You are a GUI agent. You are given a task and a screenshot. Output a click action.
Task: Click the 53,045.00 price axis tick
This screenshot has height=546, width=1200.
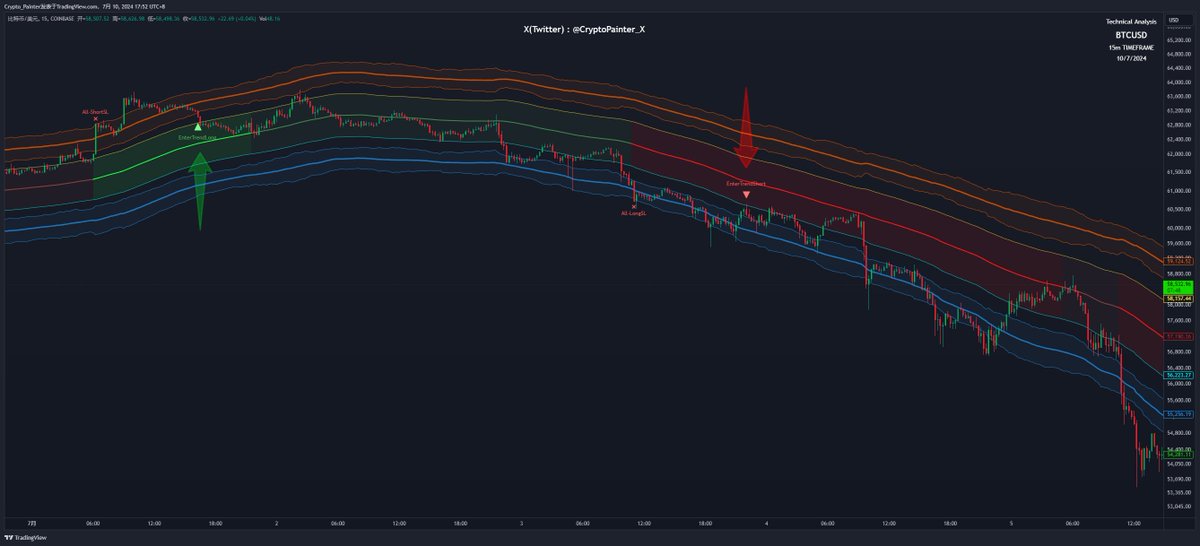(1180, 506)
